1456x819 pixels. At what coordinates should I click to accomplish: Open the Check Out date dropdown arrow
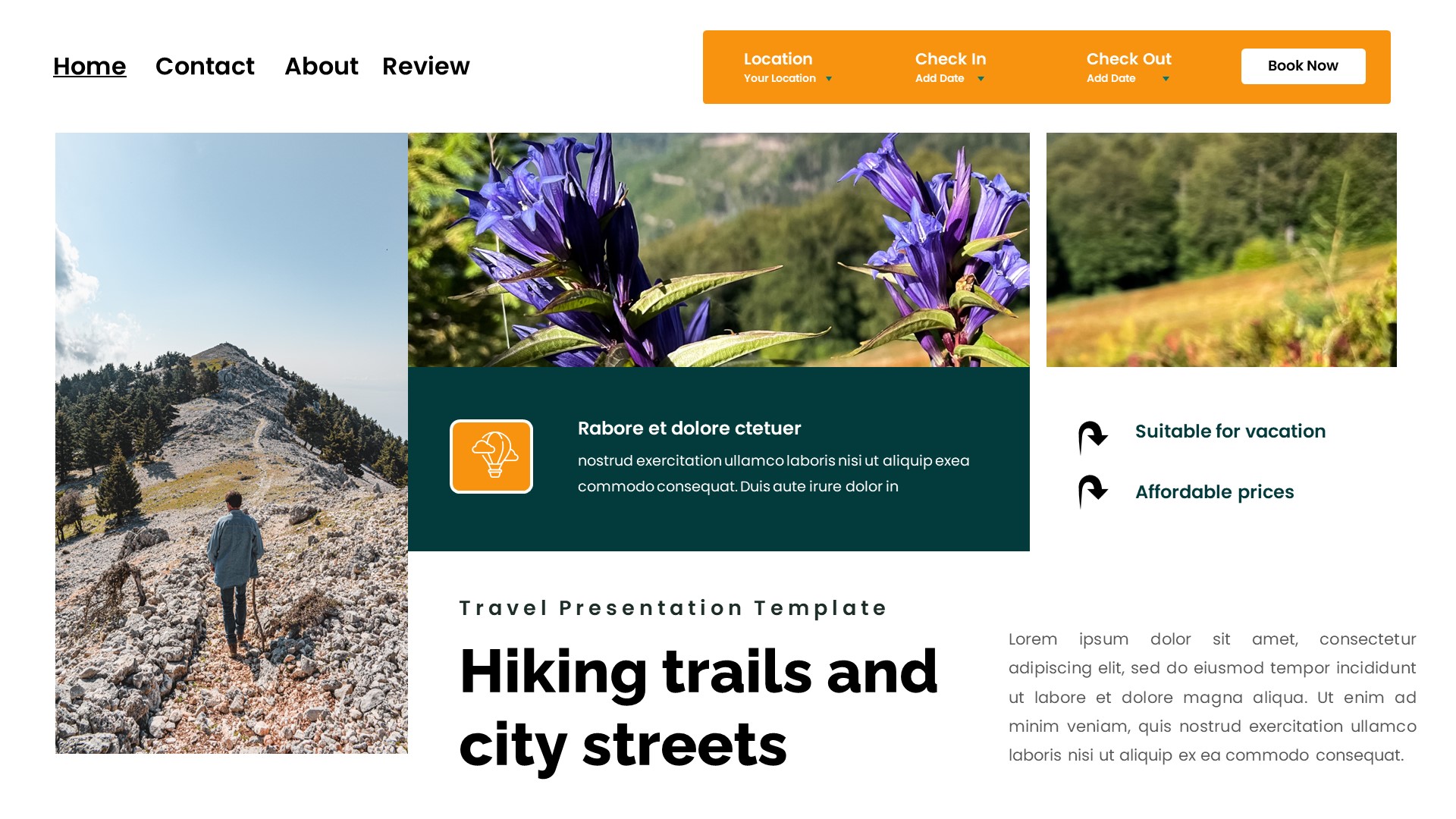(1166, 79)
